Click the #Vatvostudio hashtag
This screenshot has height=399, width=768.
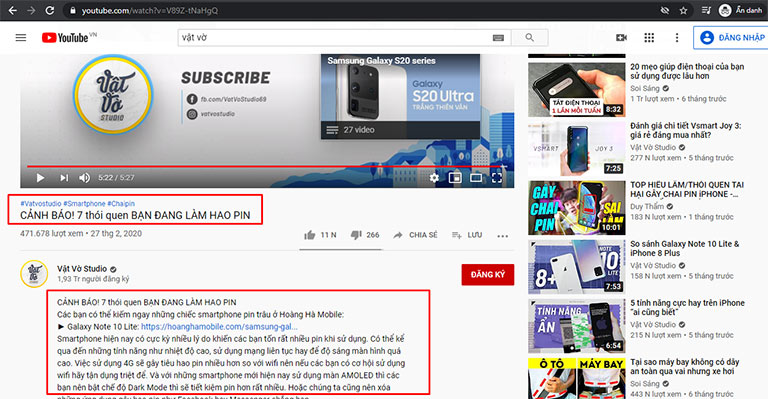[x=41, y=203]
